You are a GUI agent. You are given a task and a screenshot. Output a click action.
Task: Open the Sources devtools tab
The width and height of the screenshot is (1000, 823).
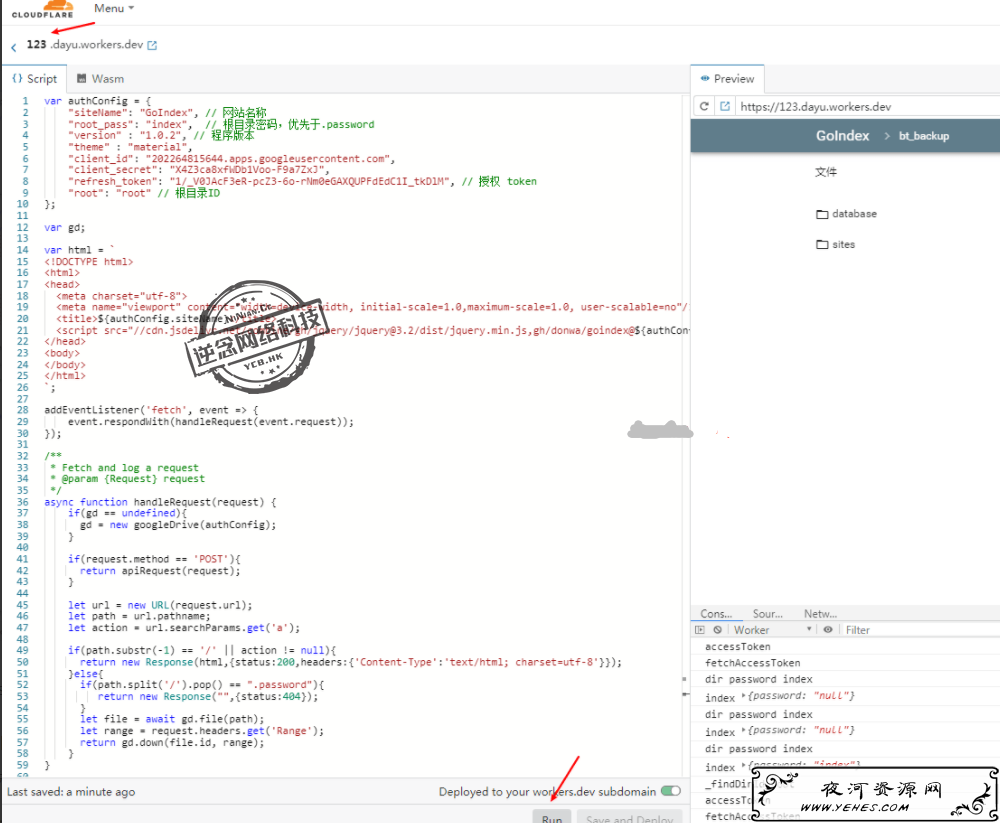coord(768,614)
